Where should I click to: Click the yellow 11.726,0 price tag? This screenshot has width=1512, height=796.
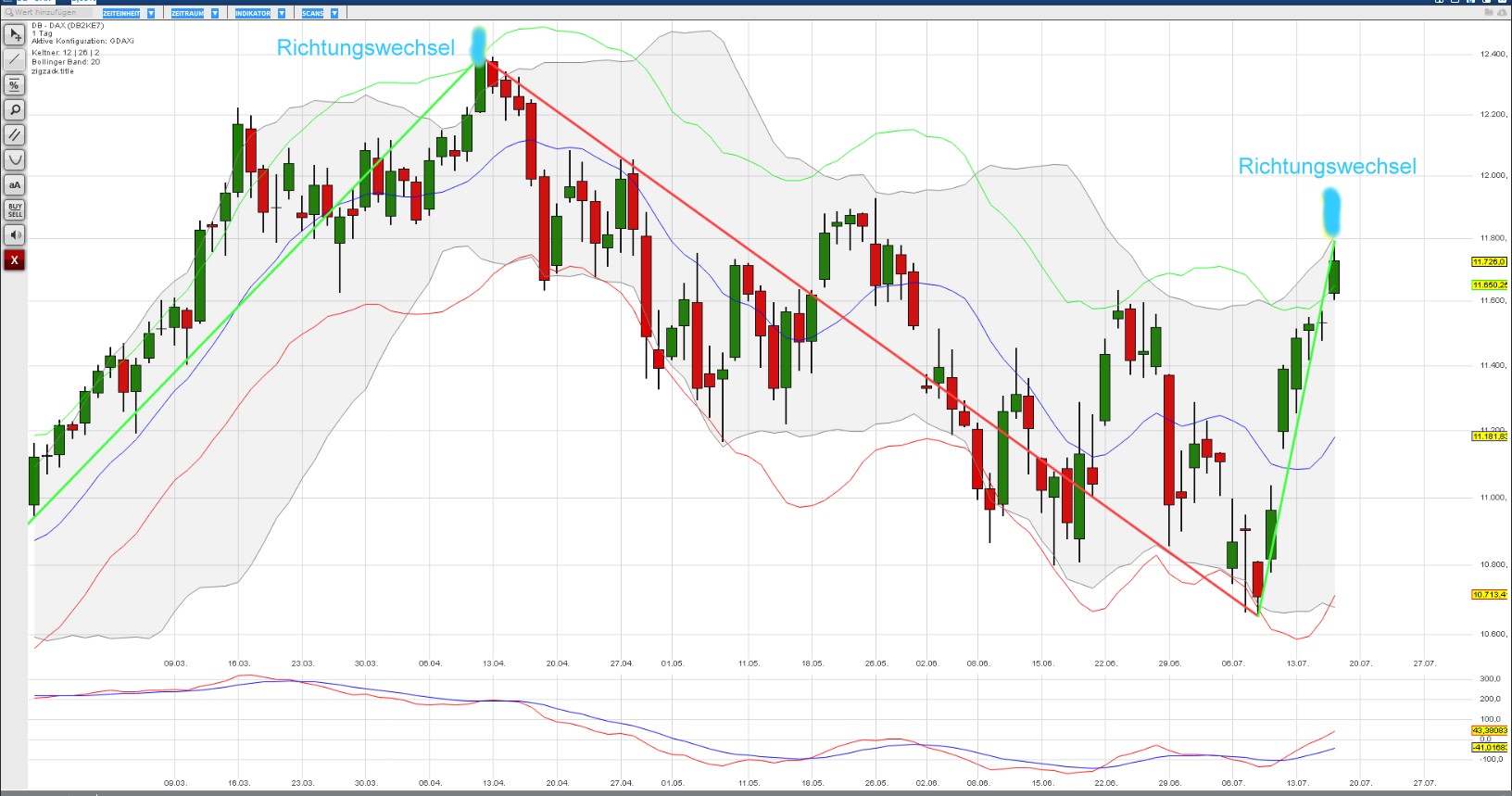pos(1489,262)
